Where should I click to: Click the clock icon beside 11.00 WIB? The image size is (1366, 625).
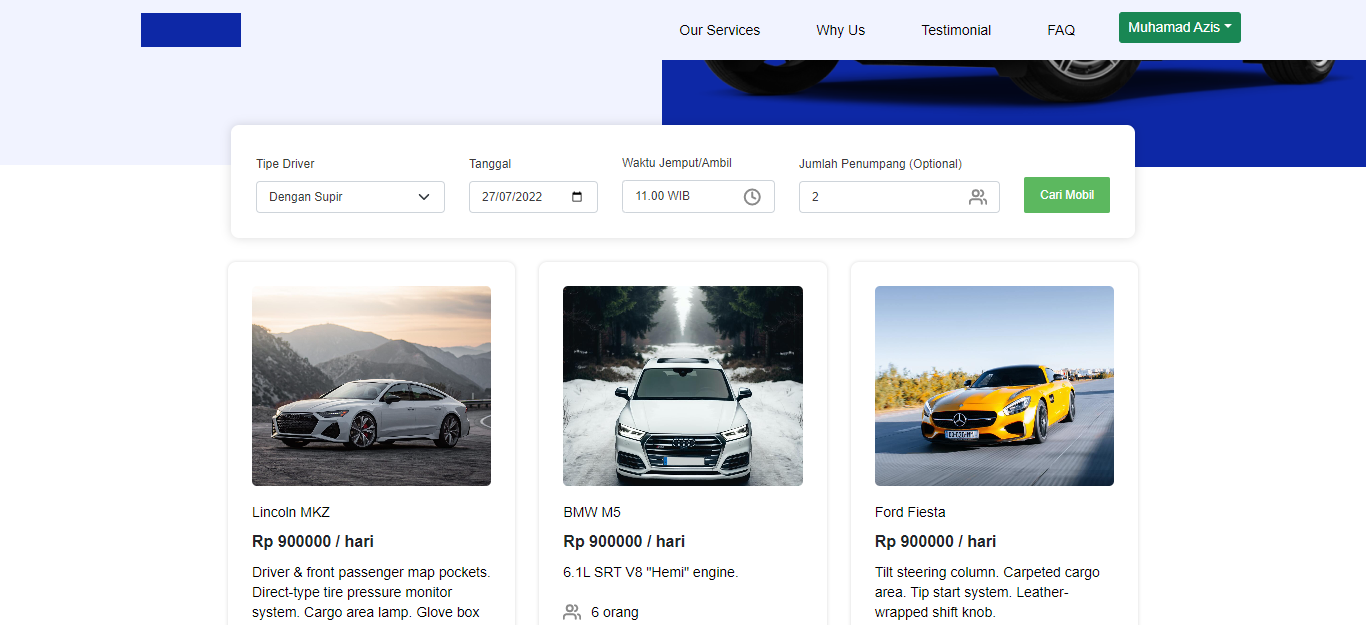click(x=752, y=196)
